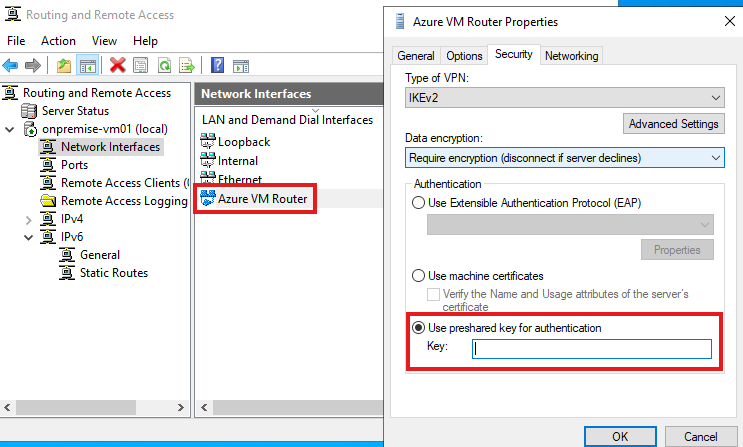Click the LAN and Demand Dial Interfaces column header
This screenshot has height=447, width=743.
pyautogui.click(x=287, y=120)
